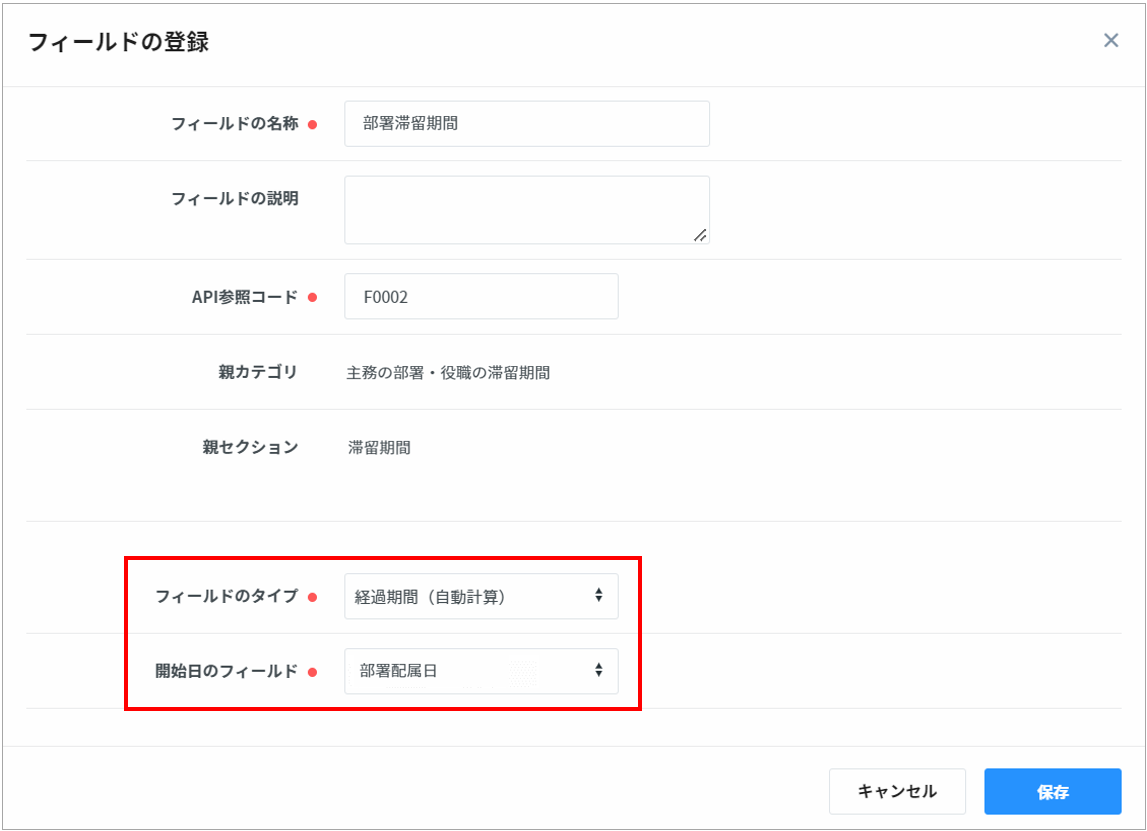
Task: Click the 親セクション value 滞留期間
Action: 379,447
